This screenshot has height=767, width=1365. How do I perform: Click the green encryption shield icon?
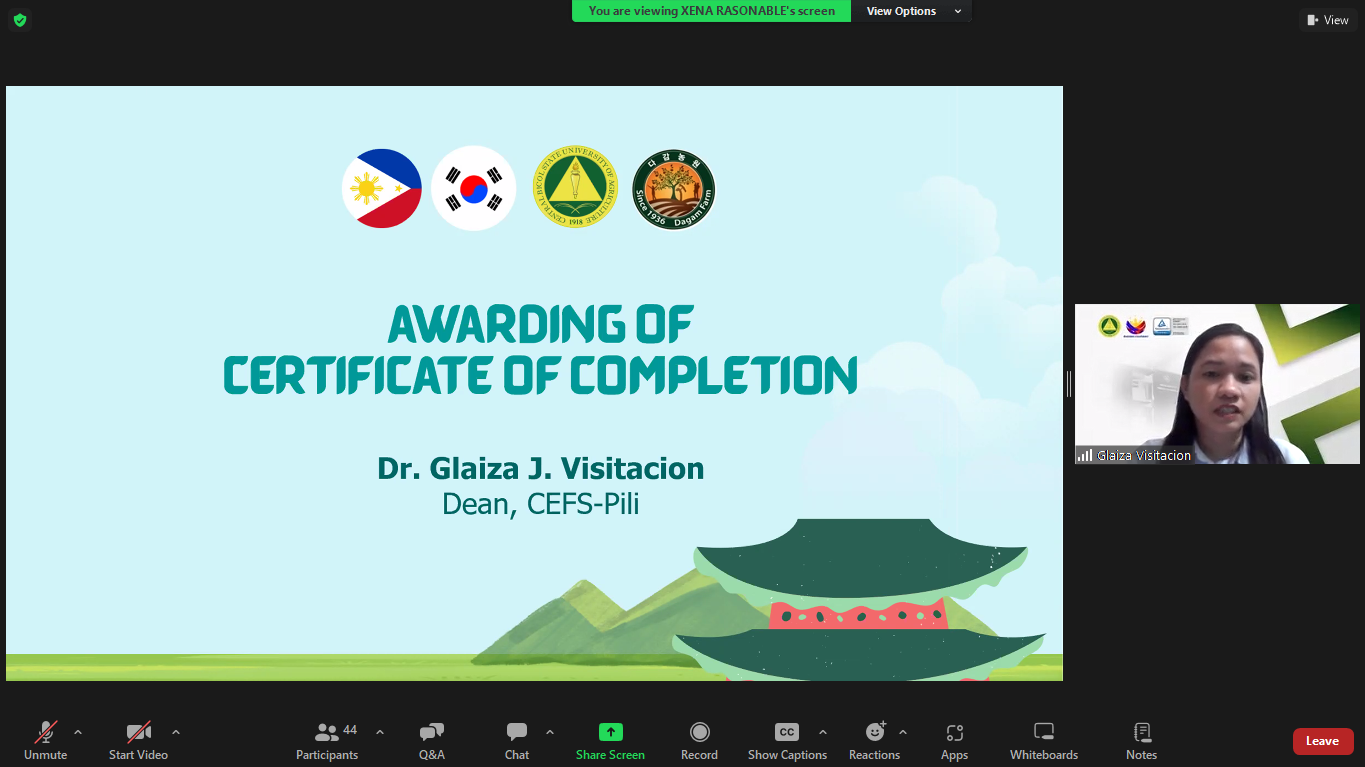[x=20, y=20]
